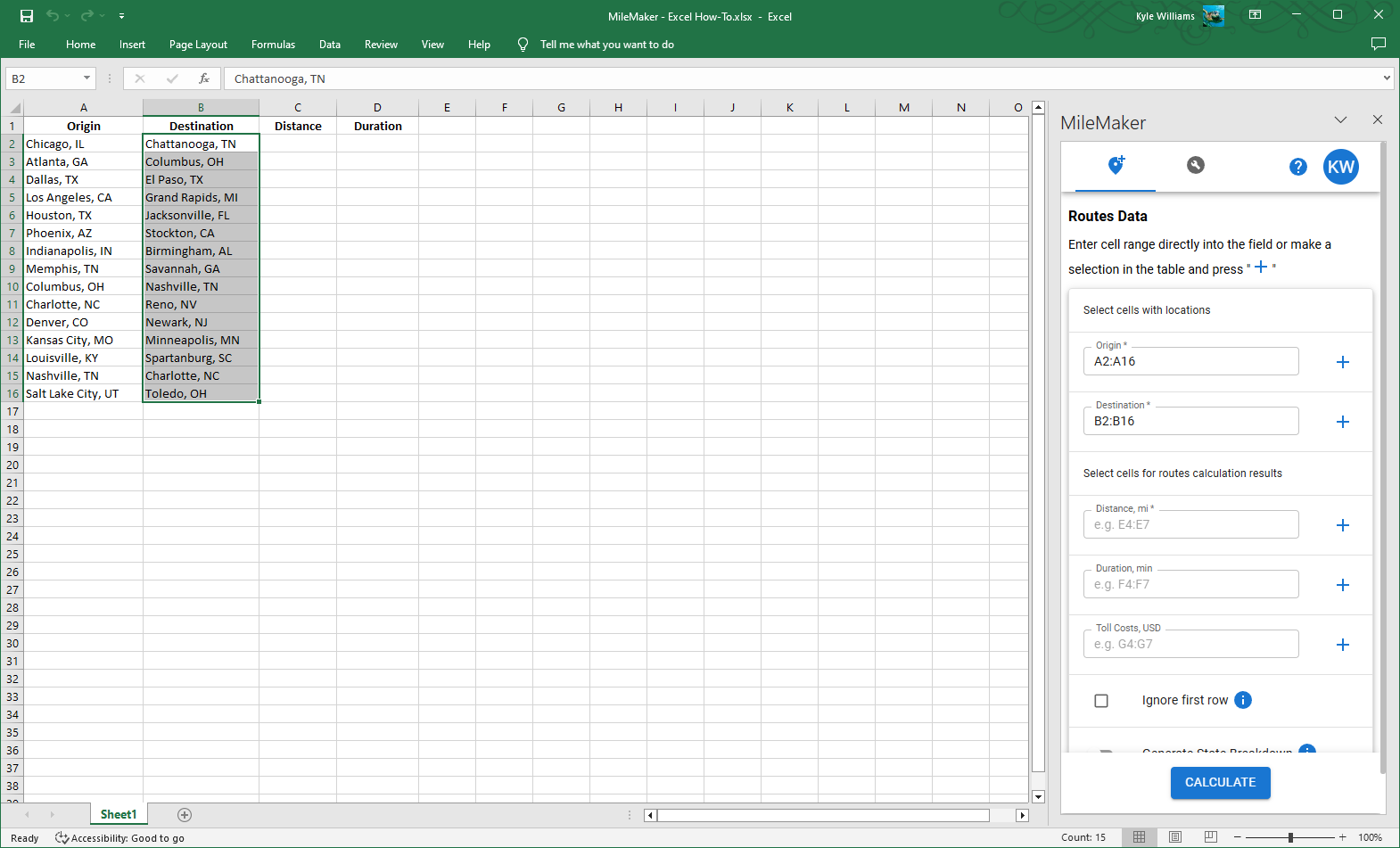Select row 17 header
Viewport: 1400px width, 848px height.
coord(12,411)
